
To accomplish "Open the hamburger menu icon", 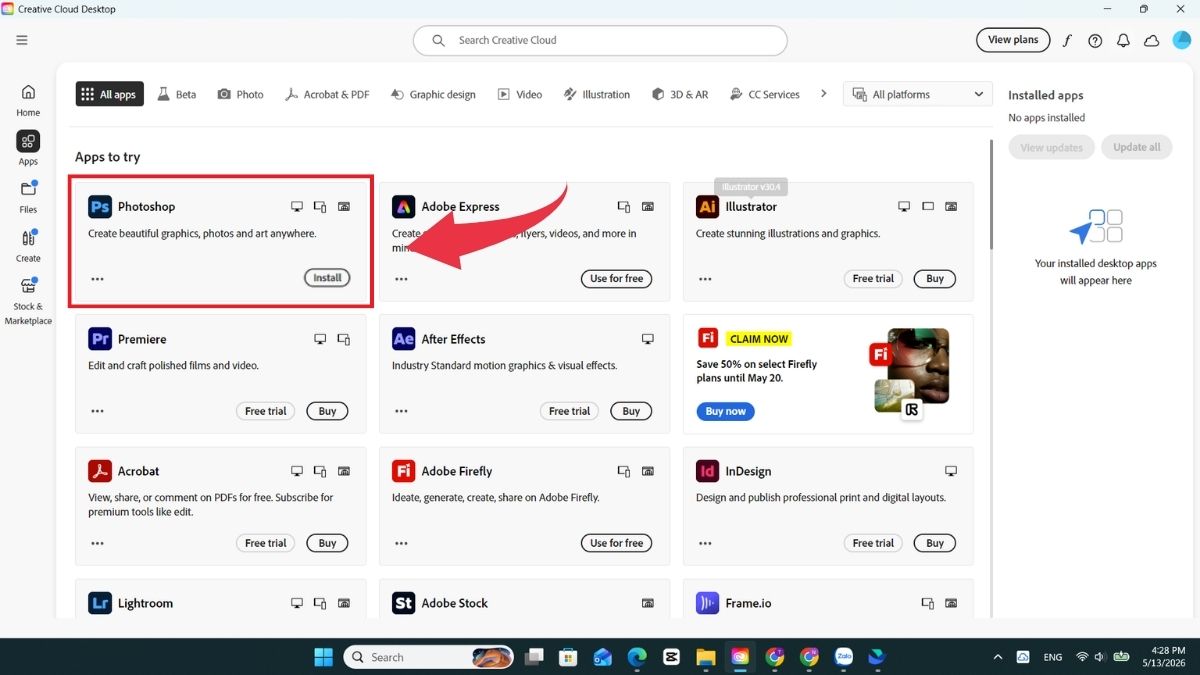I will point(22,40).
